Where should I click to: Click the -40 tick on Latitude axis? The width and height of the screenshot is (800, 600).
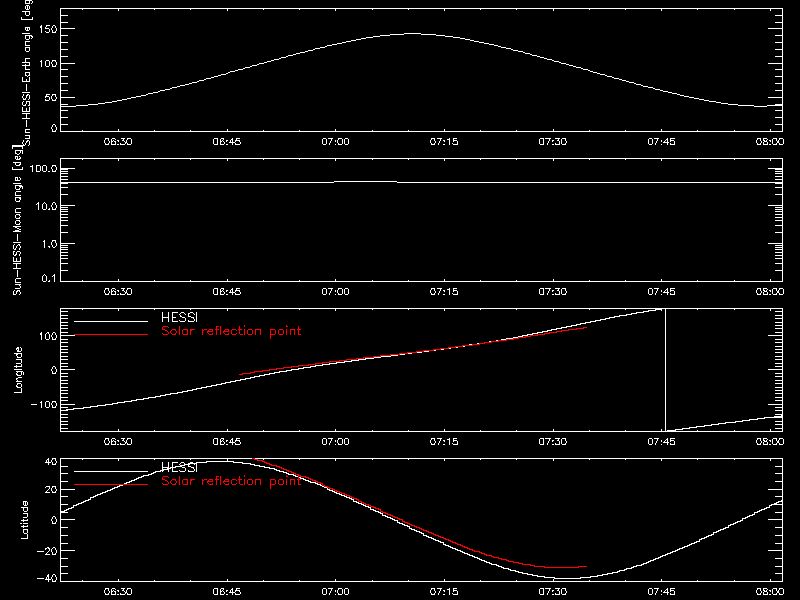47,579
